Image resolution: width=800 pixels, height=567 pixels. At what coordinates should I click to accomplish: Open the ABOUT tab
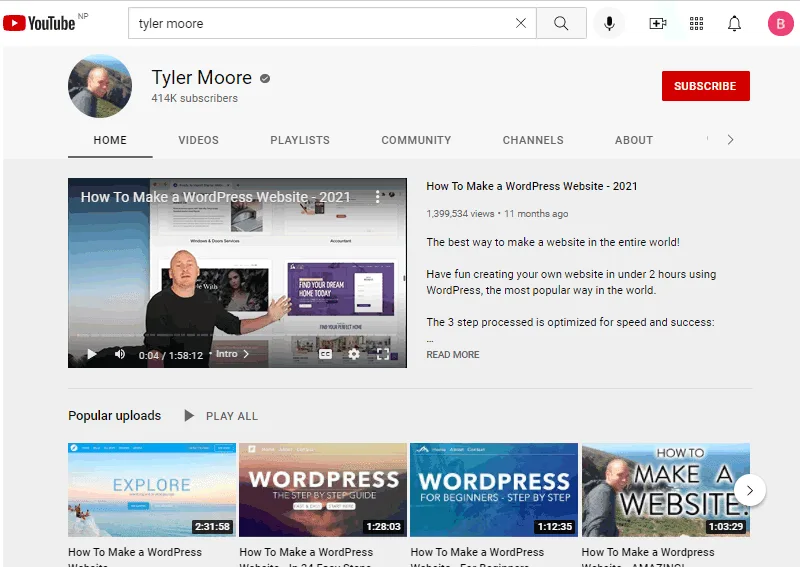point(634,140)
